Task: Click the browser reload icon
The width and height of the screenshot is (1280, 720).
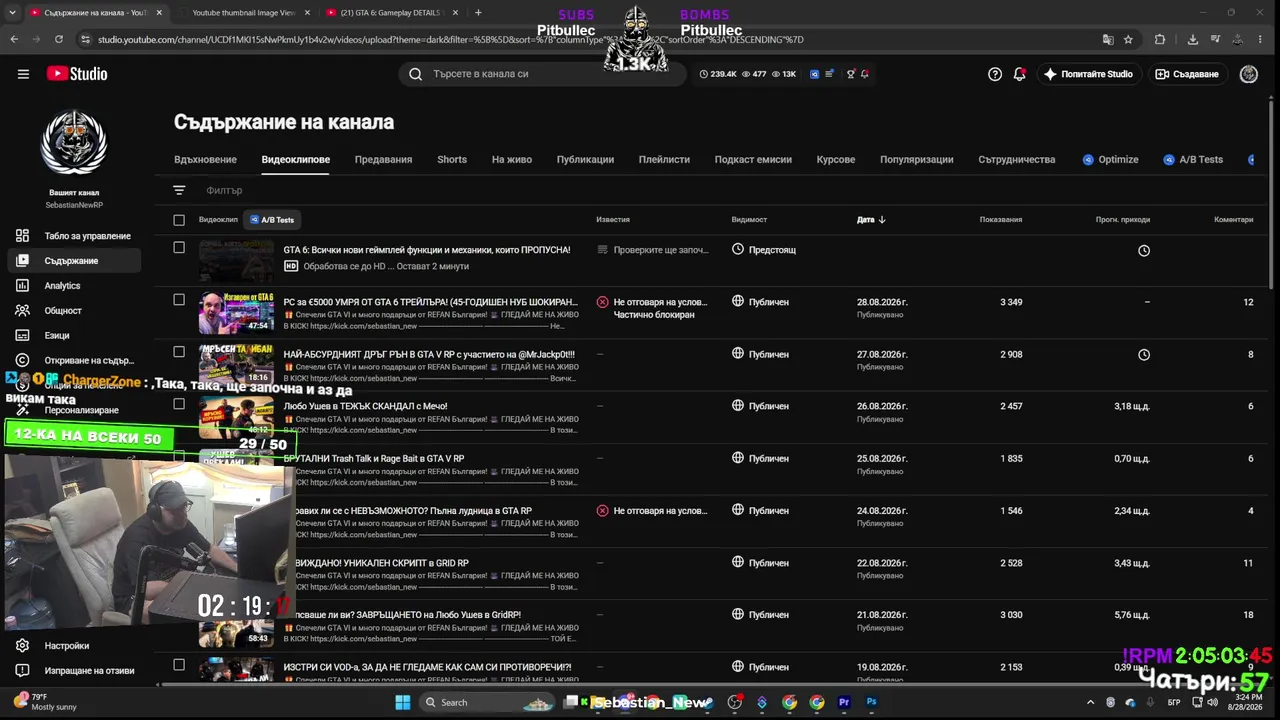Action: (59, 40)
